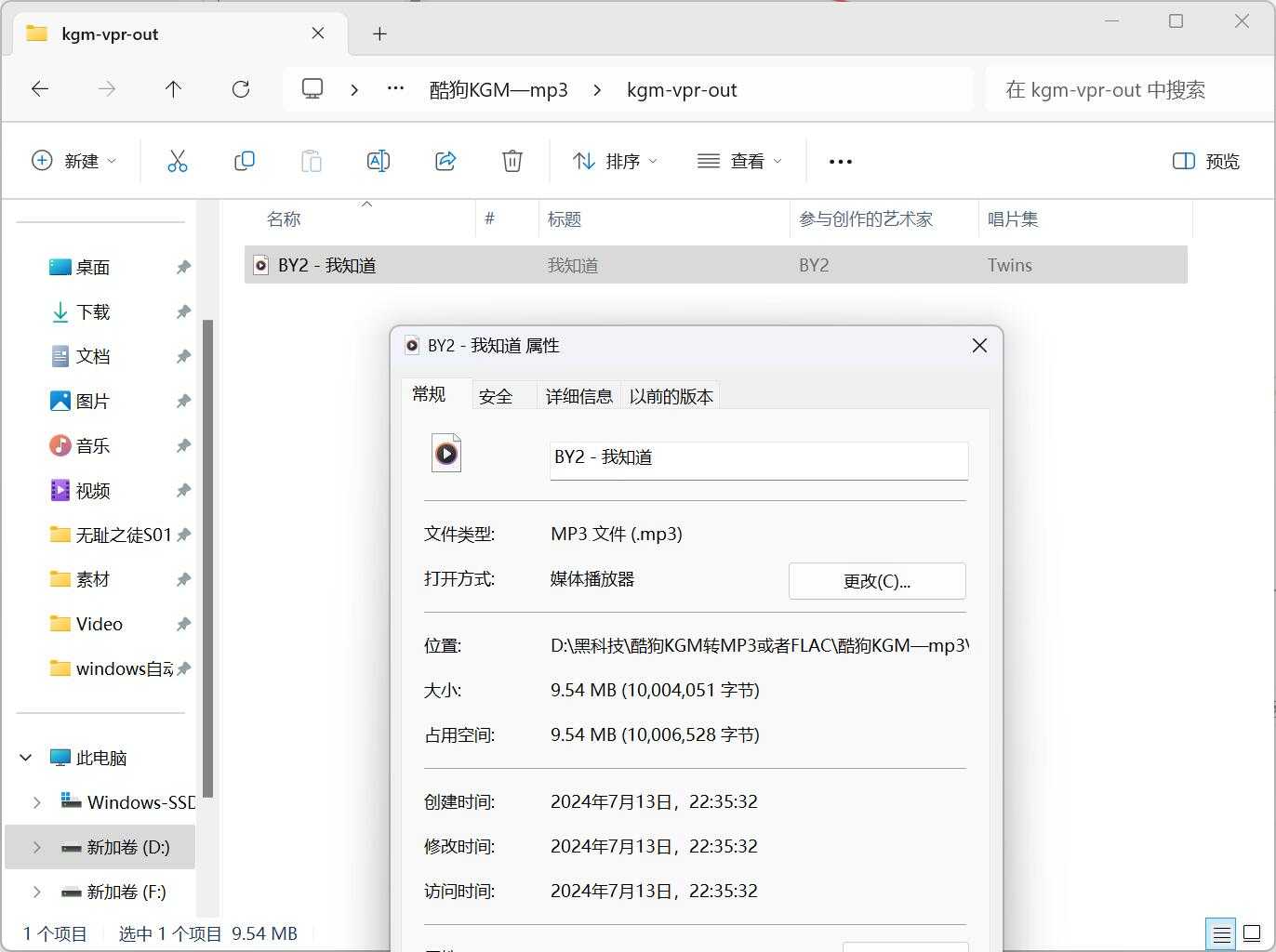The width and height of the screenshot is (1276, 952).
Task: Collapse the 此电脑 tree node
Action: pos(26,758)
